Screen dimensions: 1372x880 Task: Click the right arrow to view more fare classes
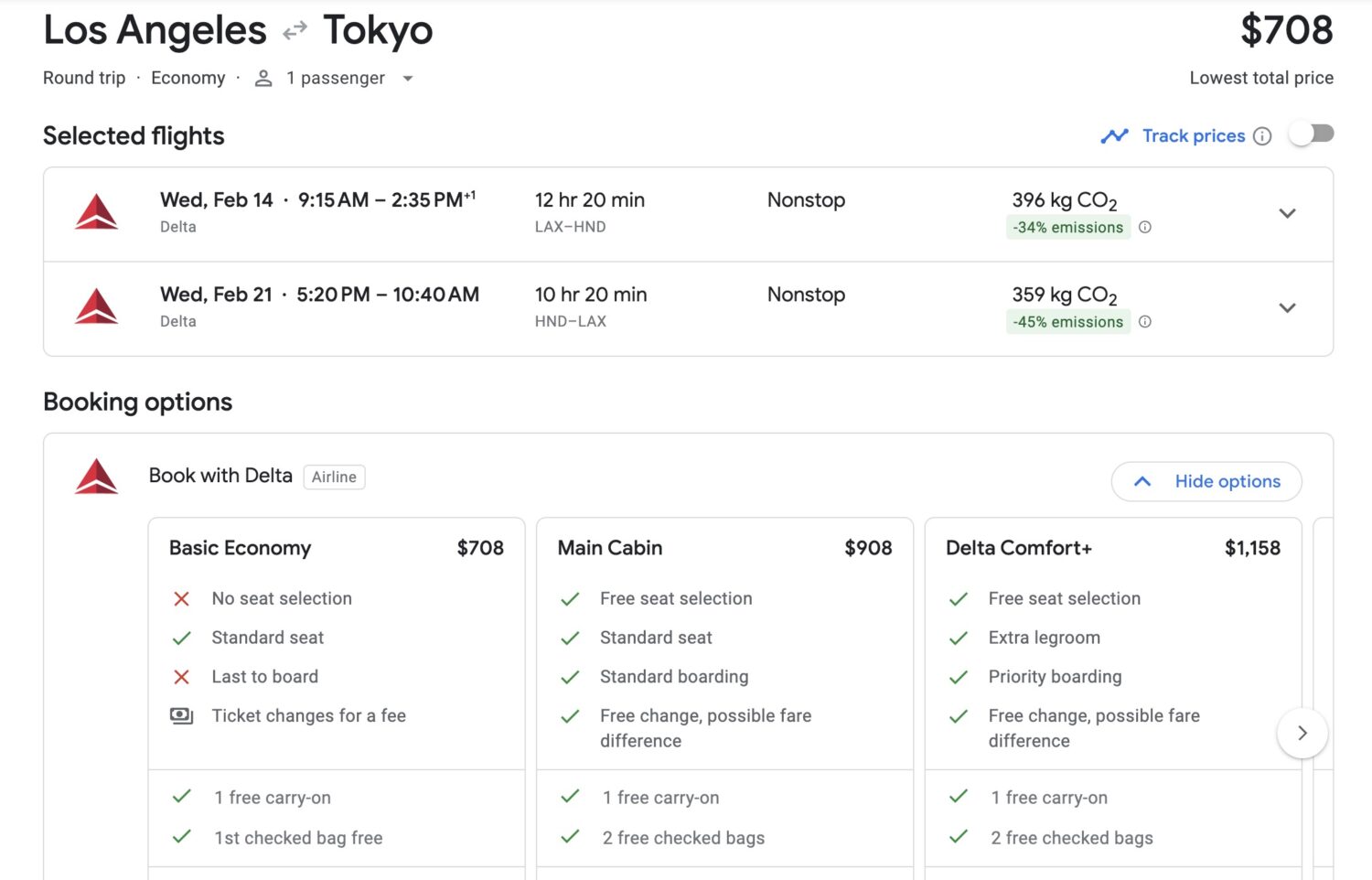pyautogui.click(x=1302, y=733)
